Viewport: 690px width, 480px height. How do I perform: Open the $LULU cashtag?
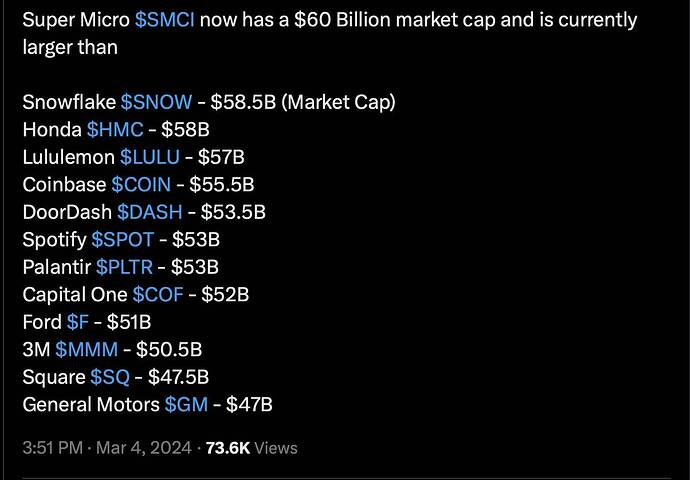(x=149, y=157)
